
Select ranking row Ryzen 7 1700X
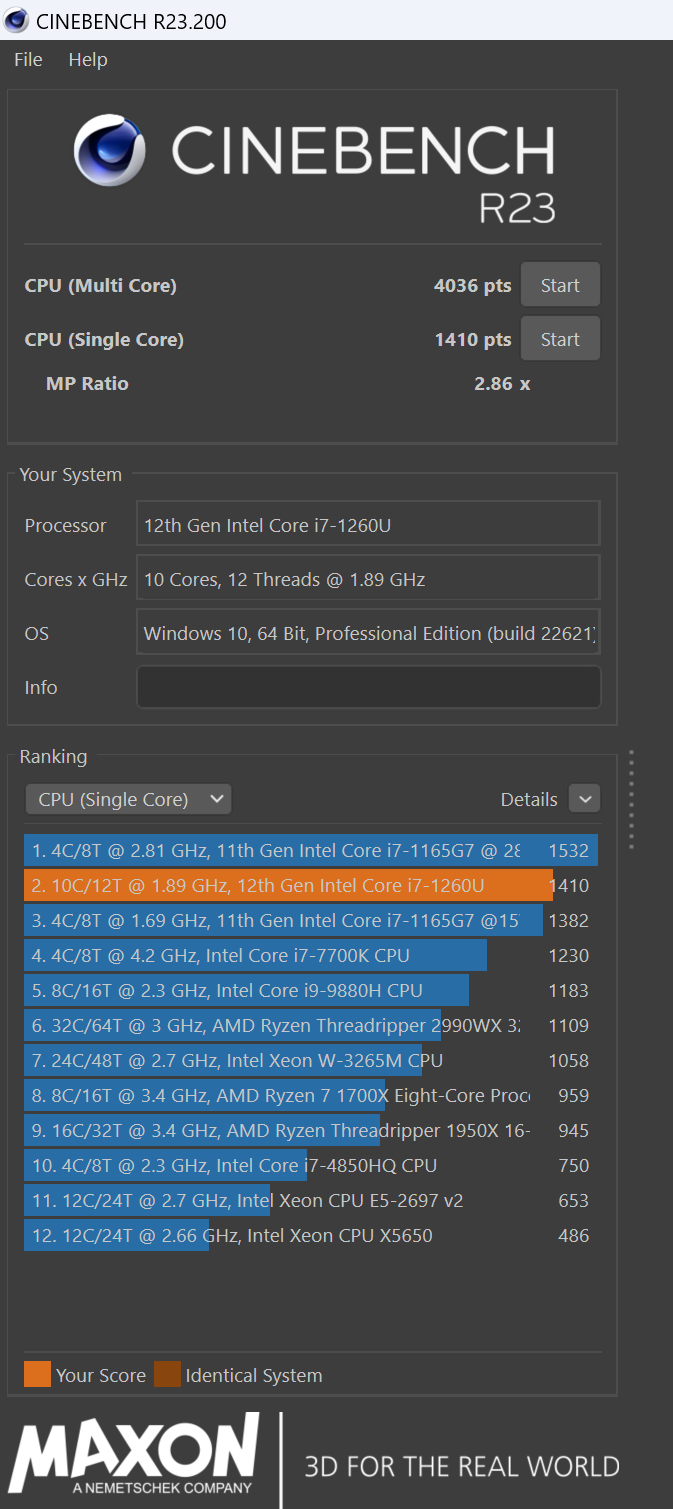tap(311, 1095)
